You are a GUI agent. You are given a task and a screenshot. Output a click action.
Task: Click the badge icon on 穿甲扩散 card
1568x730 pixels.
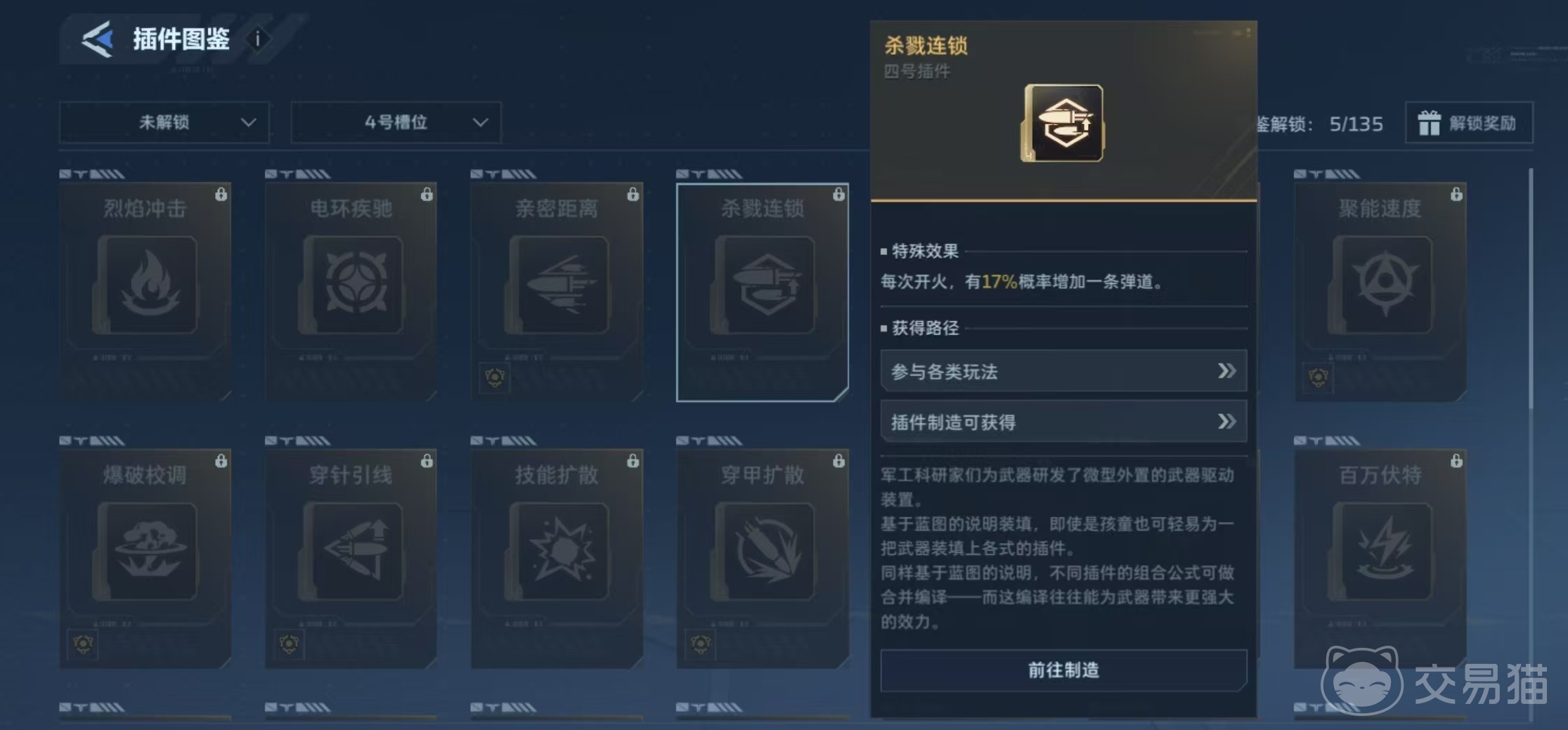click(700, 644)
